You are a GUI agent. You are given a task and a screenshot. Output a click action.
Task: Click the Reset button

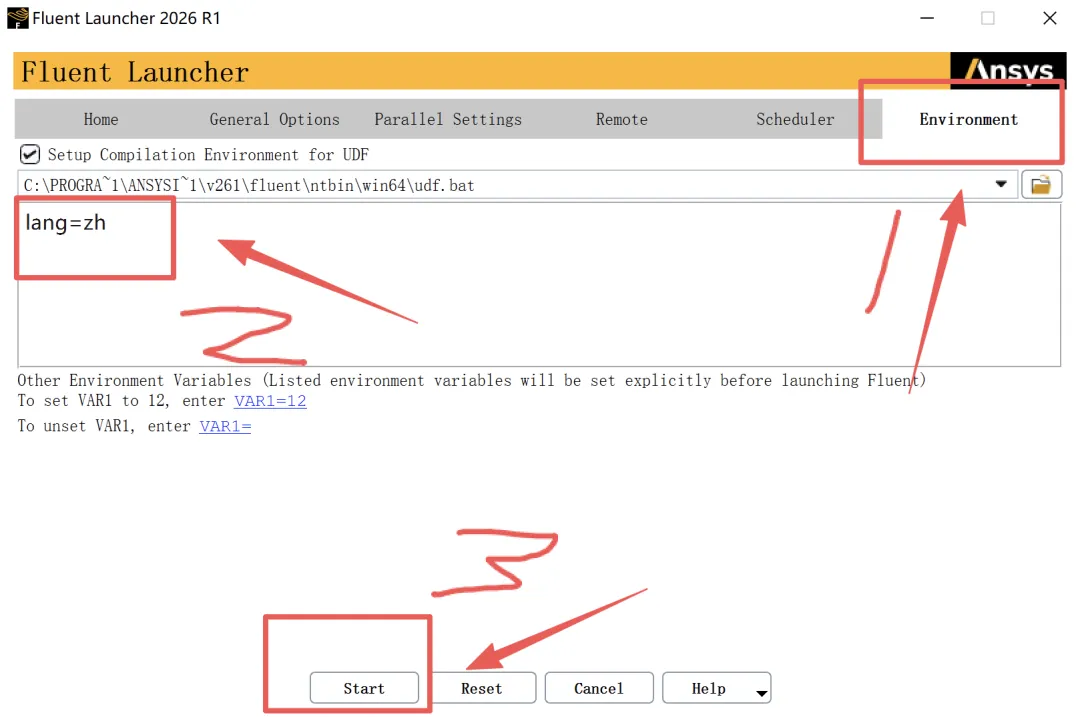pyautogui.click(x=481, y=688)
